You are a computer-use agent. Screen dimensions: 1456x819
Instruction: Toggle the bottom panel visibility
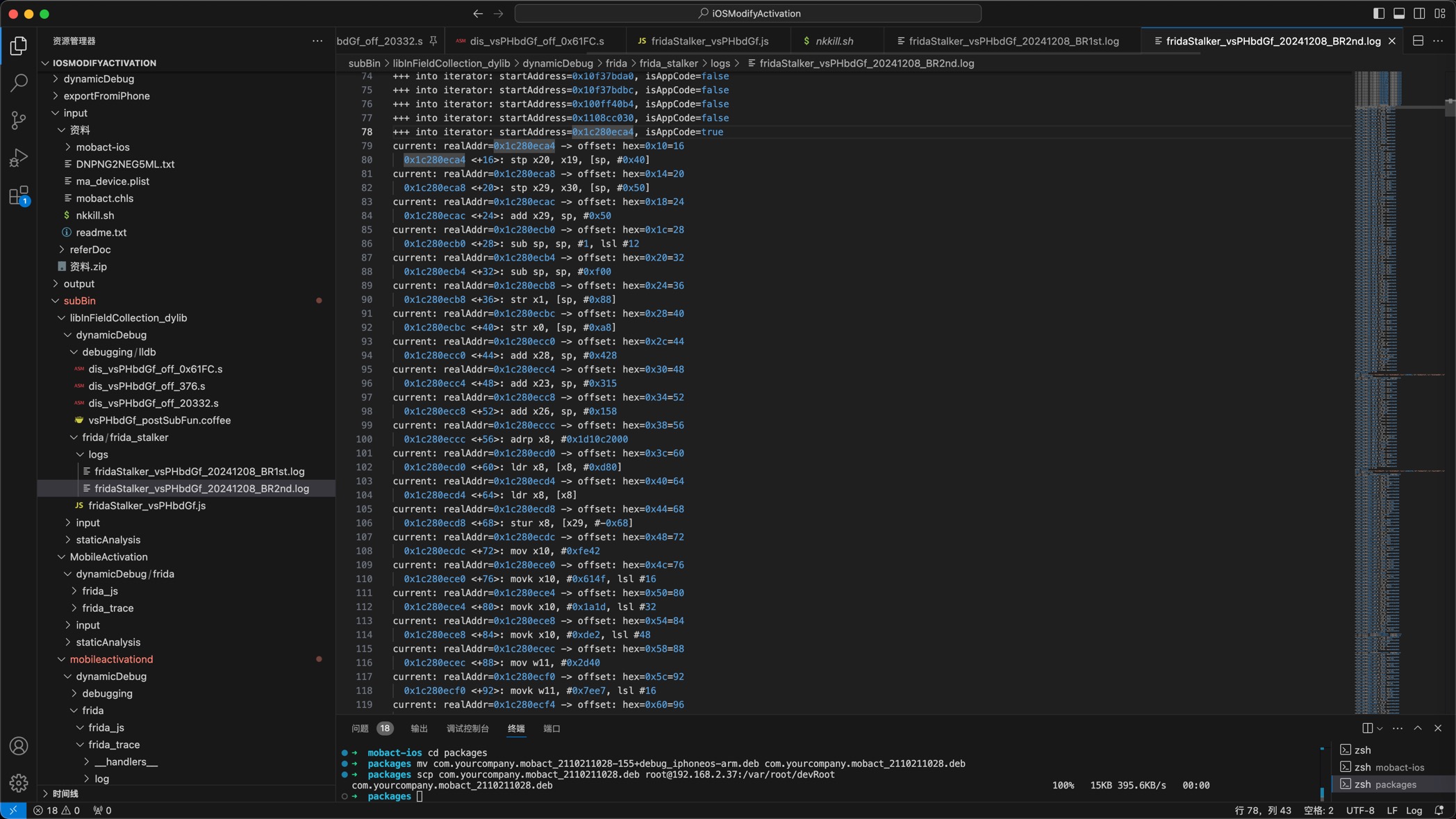pyautogui.click(x=1399, y=13)
